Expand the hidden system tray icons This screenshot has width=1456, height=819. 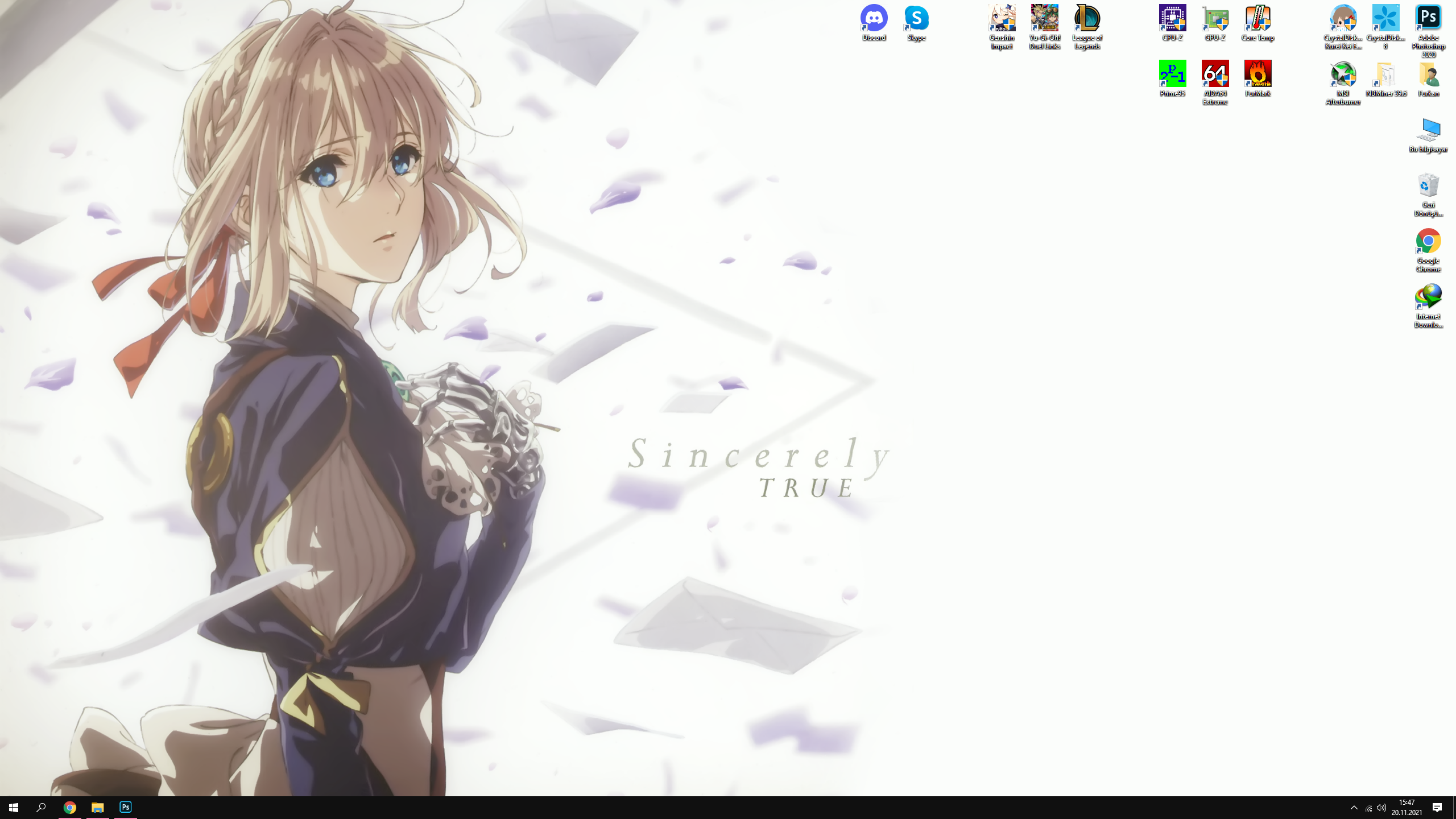(x=1354, y=807)
